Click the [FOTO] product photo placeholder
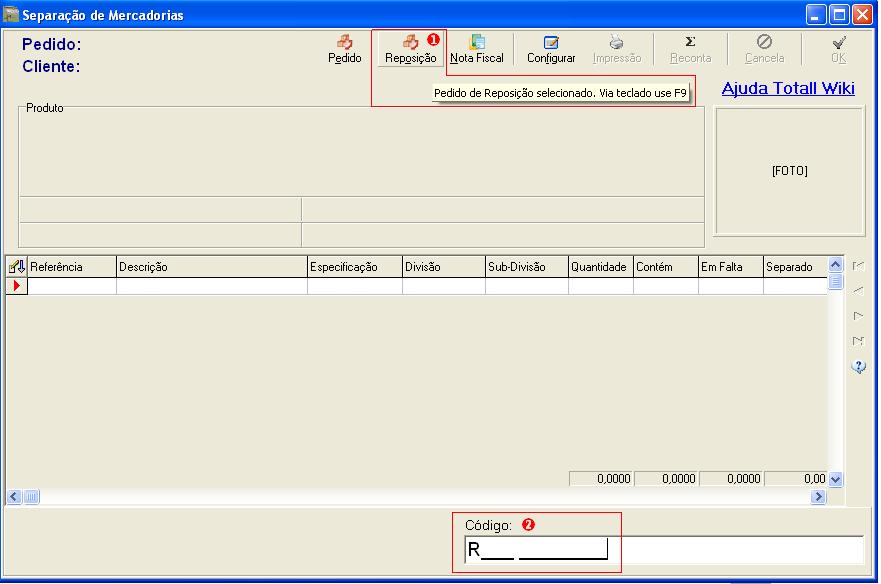881x584 pixels. [x=789, y=171]
